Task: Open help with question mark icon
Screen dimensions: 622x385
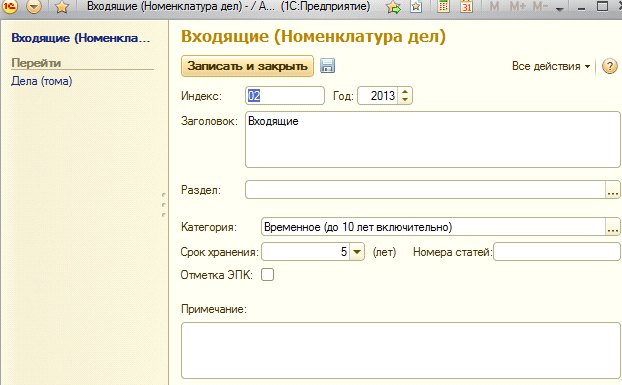Action: (x=610, y=66)
